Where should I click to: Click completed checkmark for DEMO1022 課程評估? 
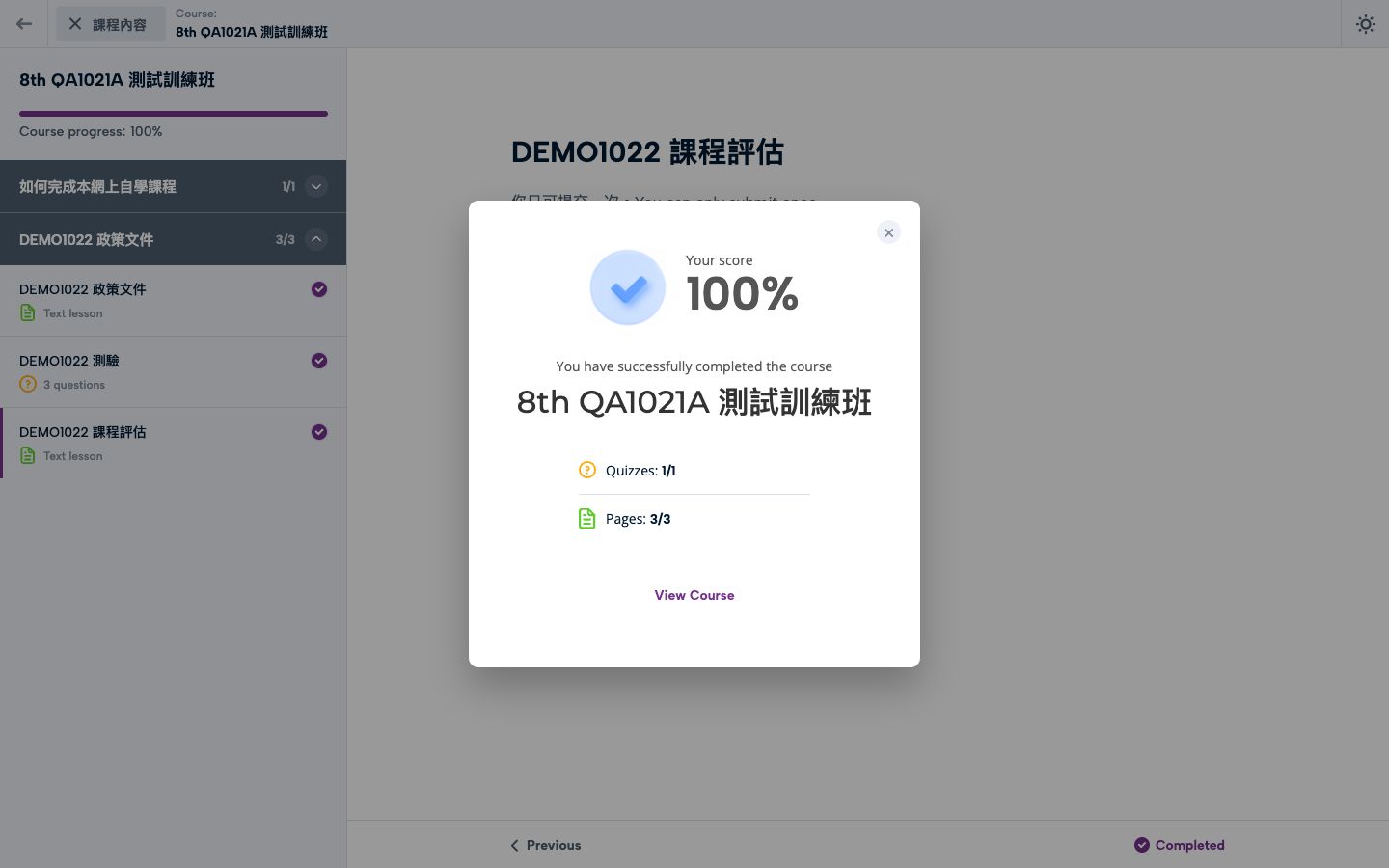(x=319, y=432)
